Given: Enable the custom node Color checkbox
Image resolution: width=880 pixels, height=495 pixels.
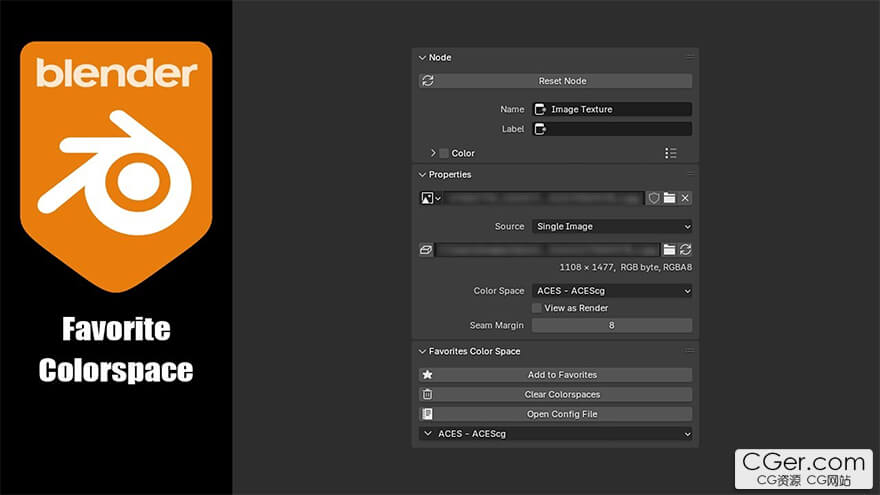Looking at the screenshot, I should (x=444, y=153).
